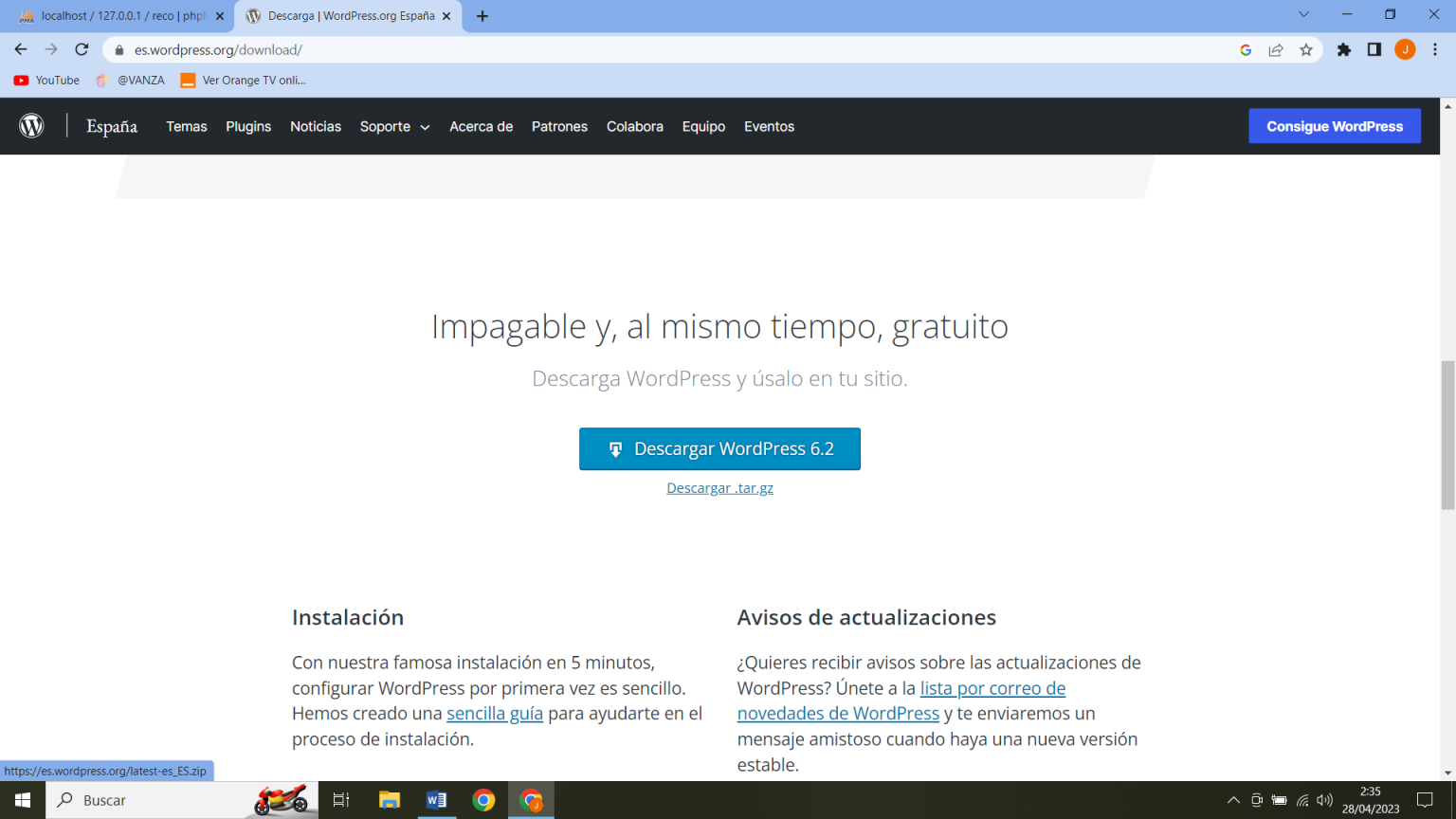Open the Descargar .tar.gz link
The image size is (1456, 819).
719,487
